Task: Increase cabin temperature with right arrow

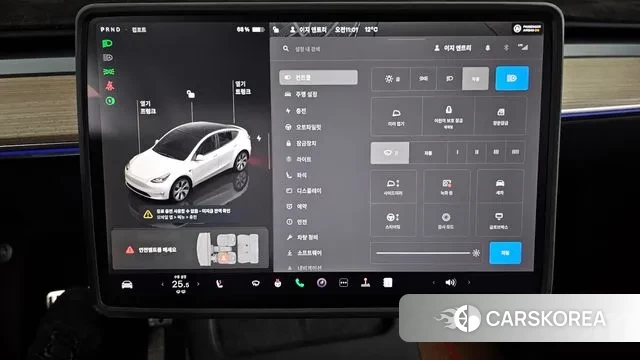Action: (198, 284)
